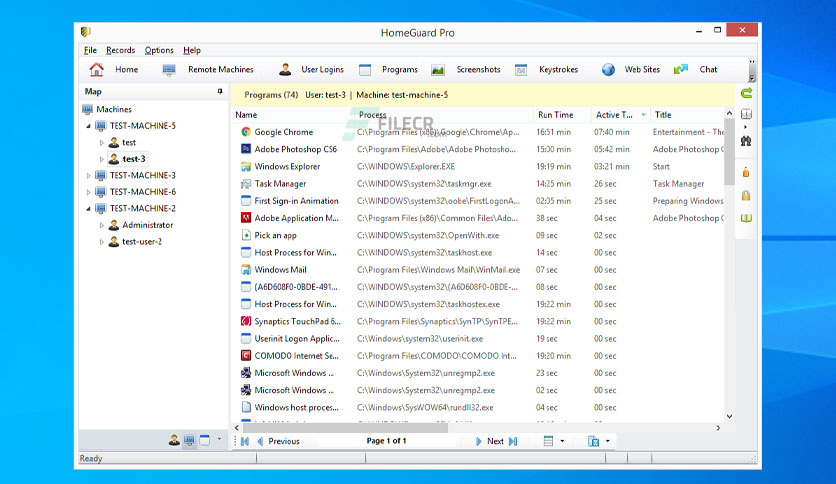
Task: Click the green refresh arrow icon
Action: [x=746, y=93]
